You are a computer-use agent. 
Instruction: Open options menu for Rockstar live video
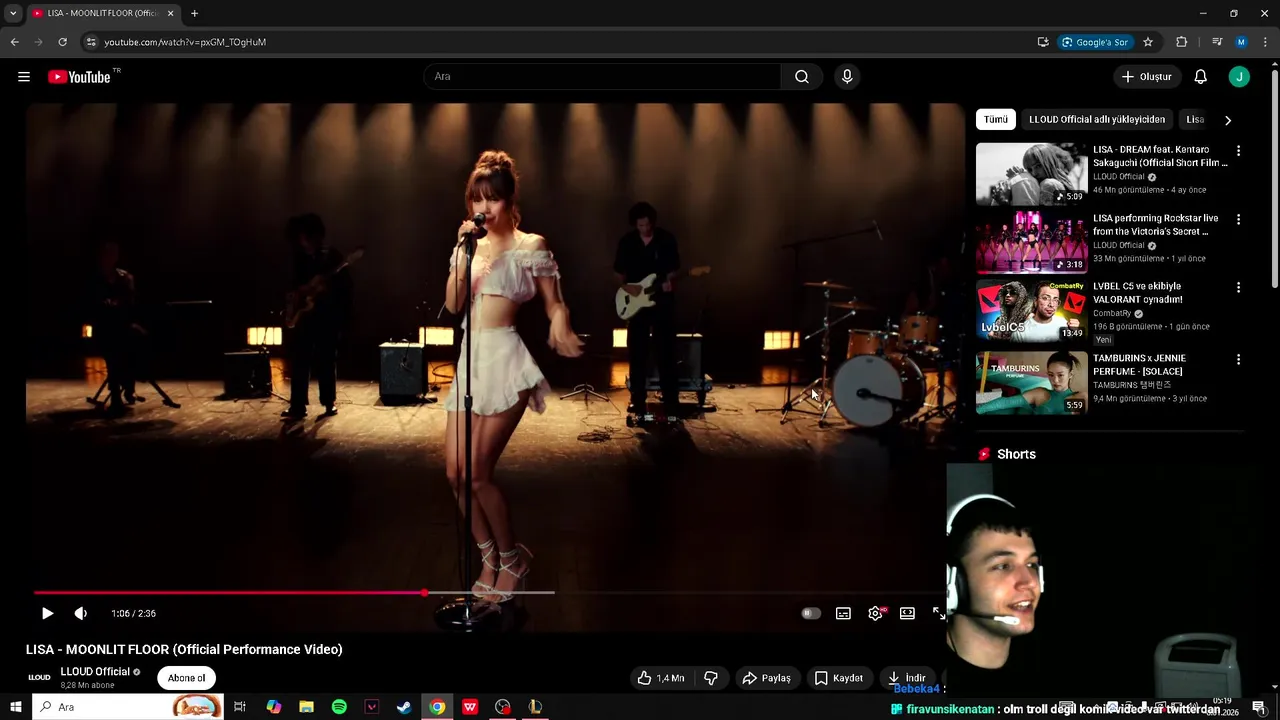pyautogui.click(x=1238, y=219)
